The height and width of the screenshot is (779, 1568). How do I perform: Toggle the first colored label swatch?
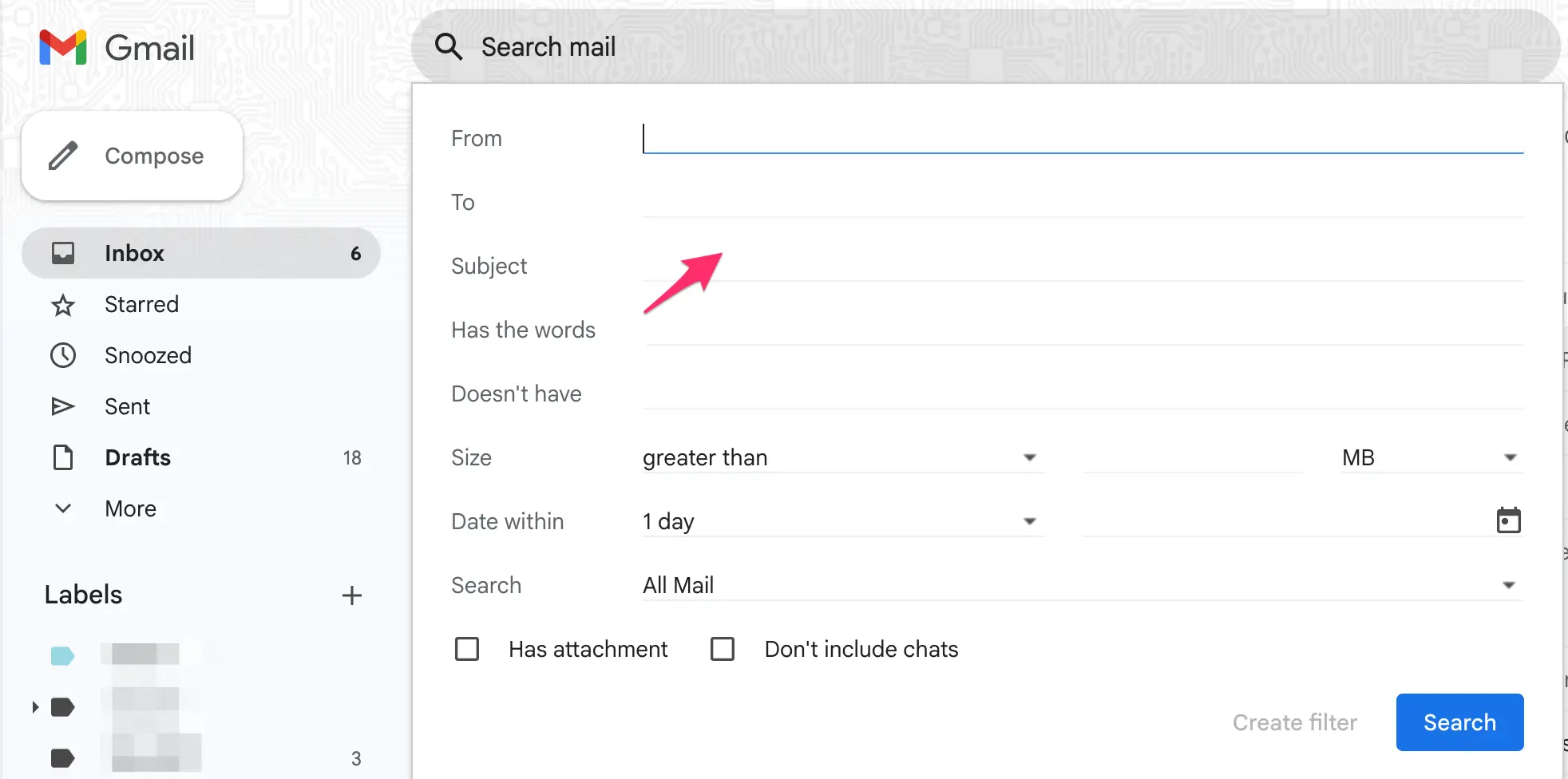click(x=63, y=654)
